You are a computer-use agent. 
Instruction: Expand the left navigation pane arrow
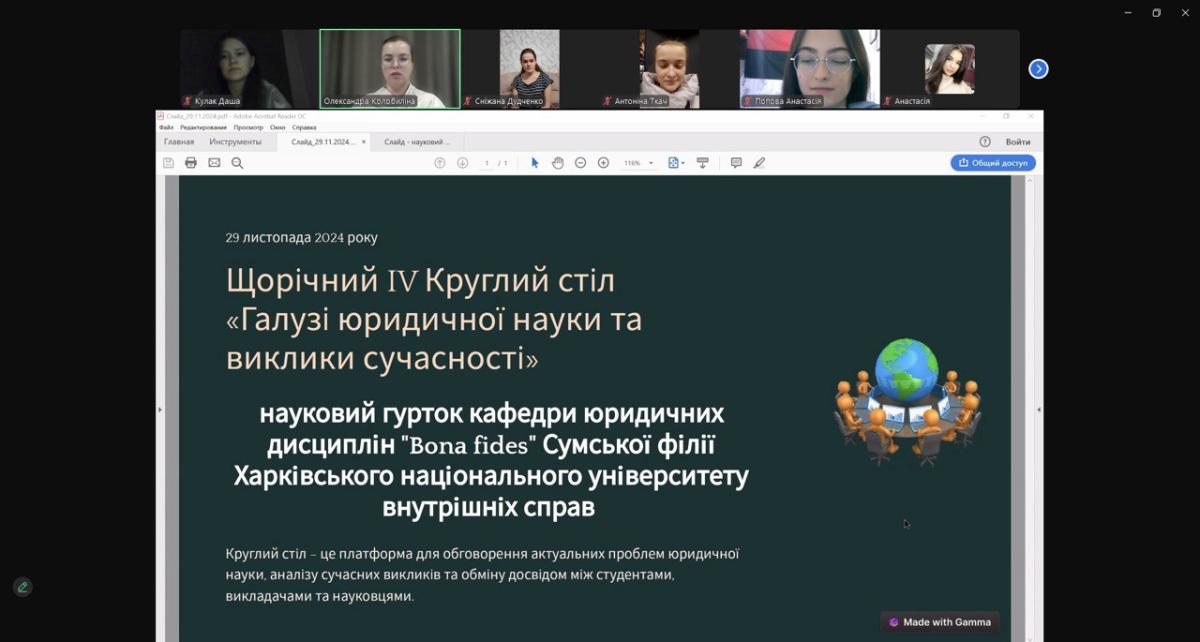[x=160, y=409]
